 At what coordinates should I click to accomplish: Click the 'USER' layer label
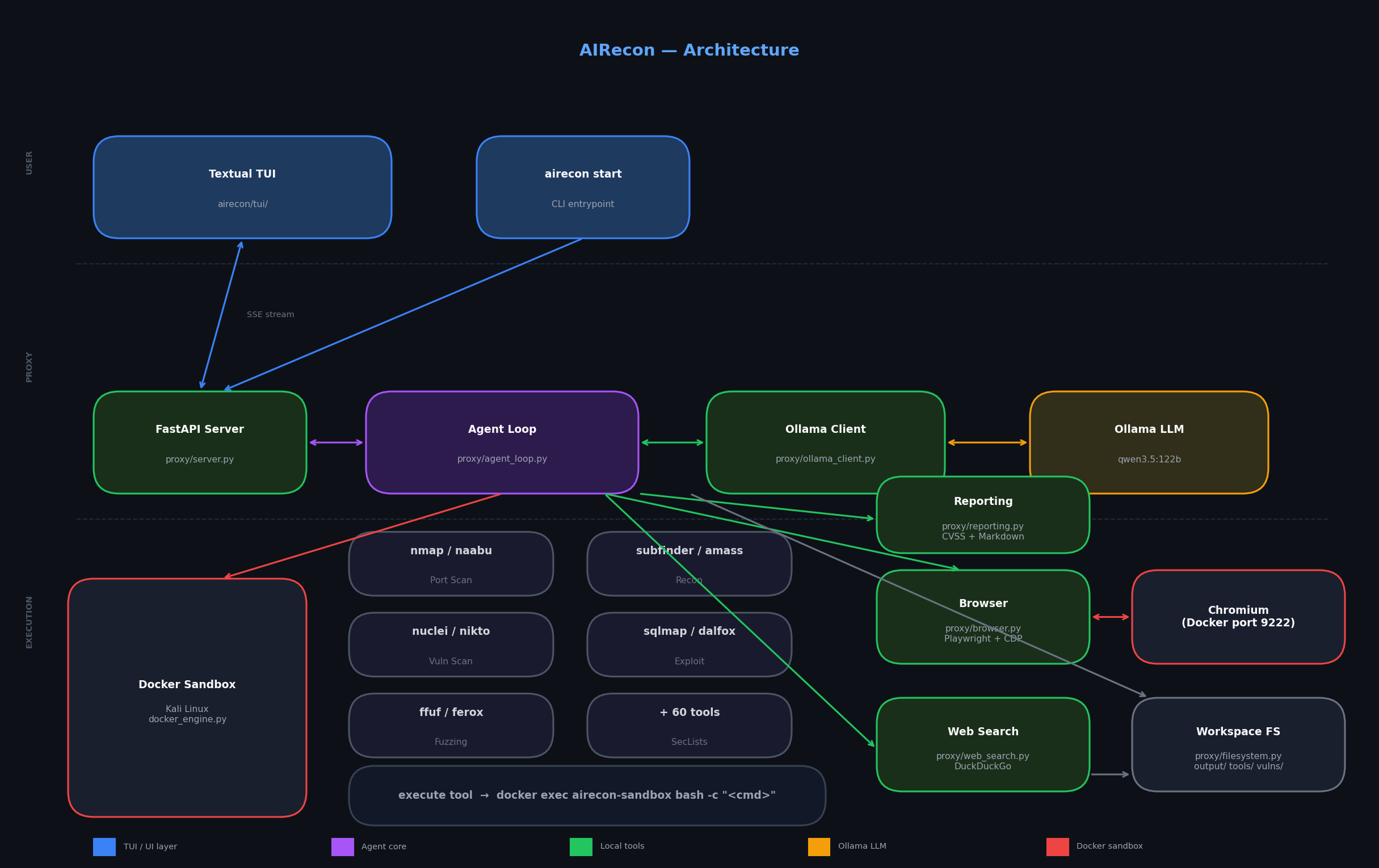click(29, 163)
